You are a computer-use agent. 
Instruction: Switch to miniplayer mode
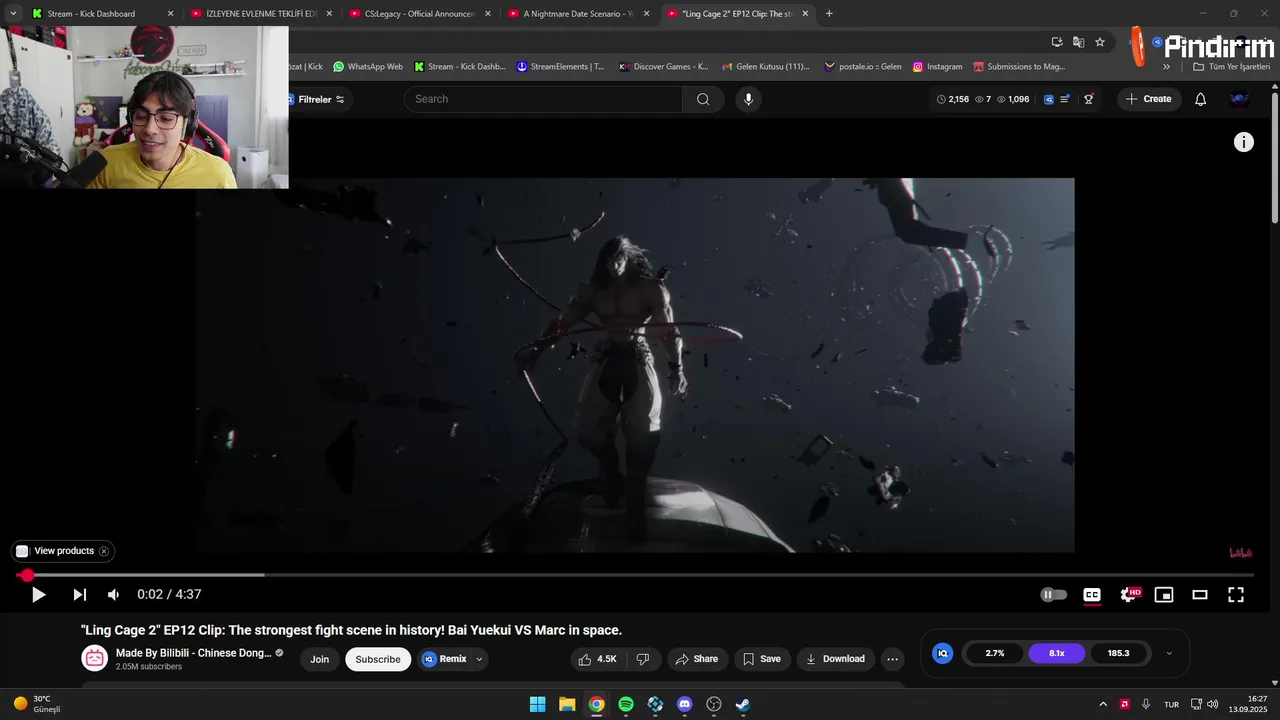pyautogui.click(x=1164, y=595)
